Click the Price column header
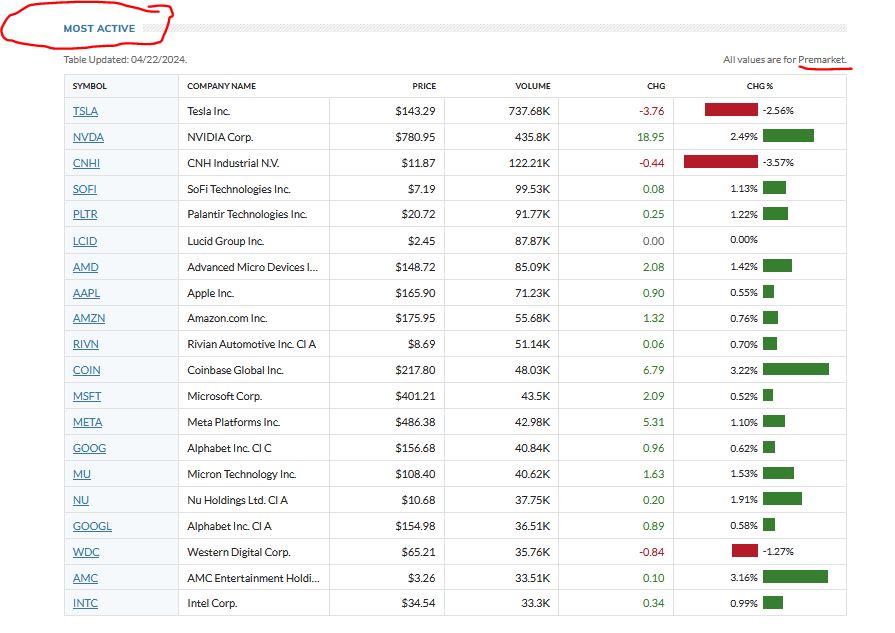The image size is (895, 633). click(424, 86)
